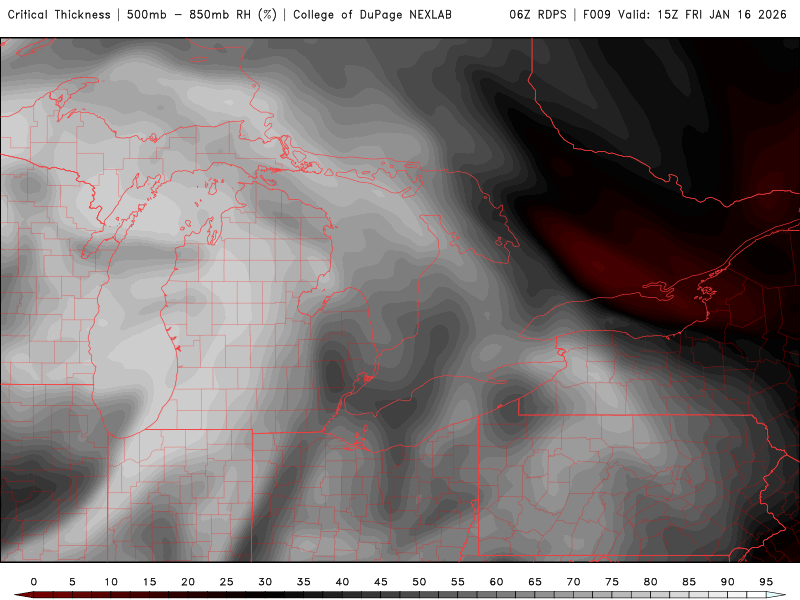Click the "College of DuPage NEXLAB" text
This screenshot has height=600, width=800.
coord(372,15)
